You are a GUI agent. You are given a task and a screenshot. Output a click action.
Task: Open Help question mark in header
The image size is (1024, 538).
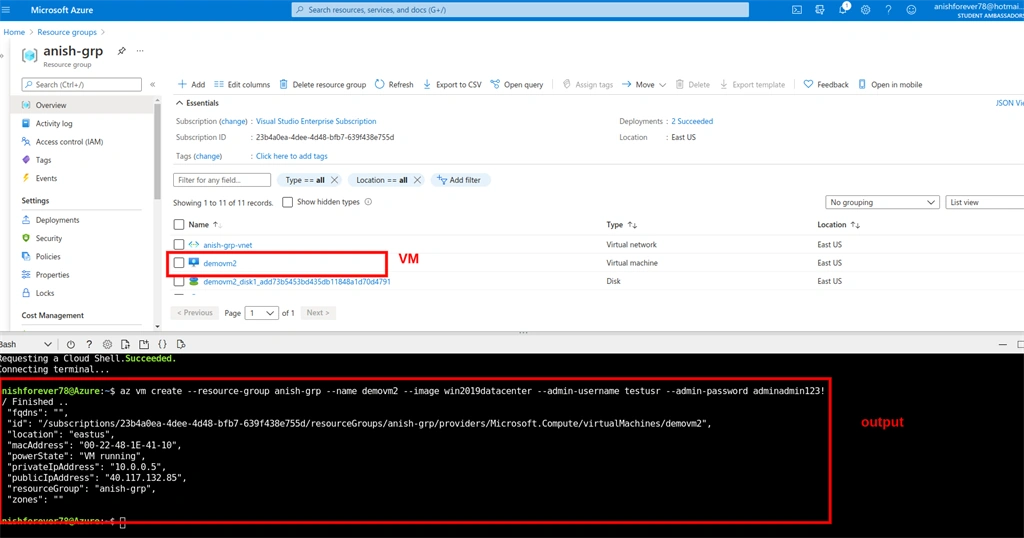[888, 10]
